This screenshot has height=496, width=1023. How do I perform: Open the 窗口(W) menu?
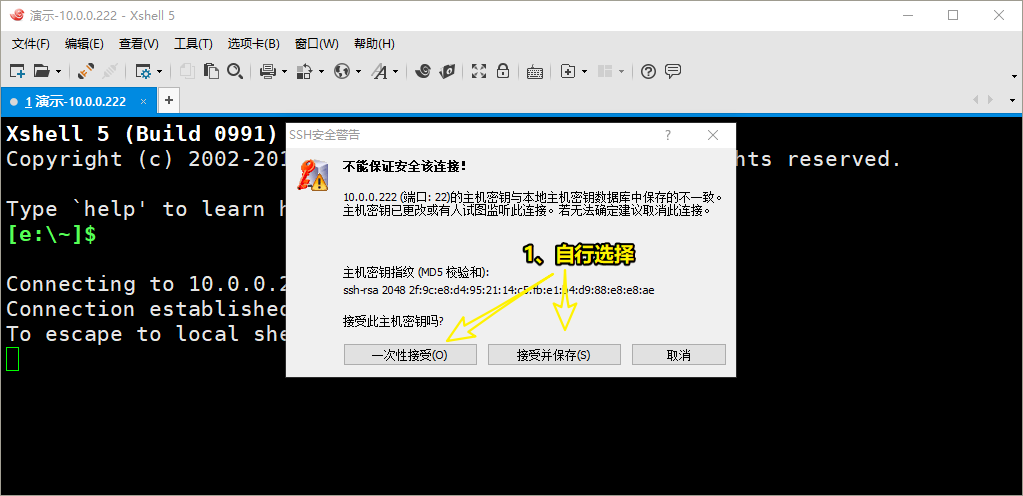click(x=316, y=44)
